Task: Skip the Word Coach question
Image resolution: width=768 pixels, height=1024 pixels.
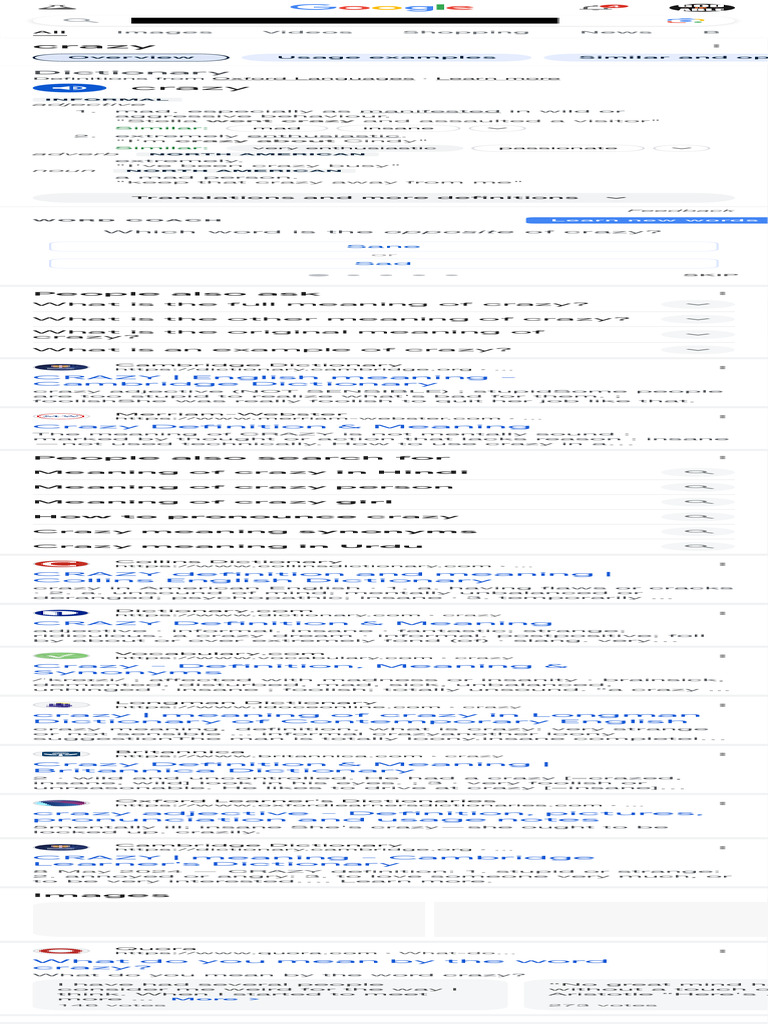Action: click(x=711, y=275)
